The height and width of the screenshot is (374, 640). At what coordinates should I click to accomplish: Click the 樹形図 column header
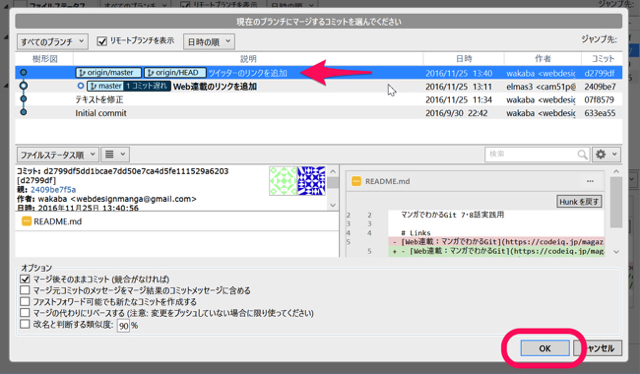coord(44,59)
